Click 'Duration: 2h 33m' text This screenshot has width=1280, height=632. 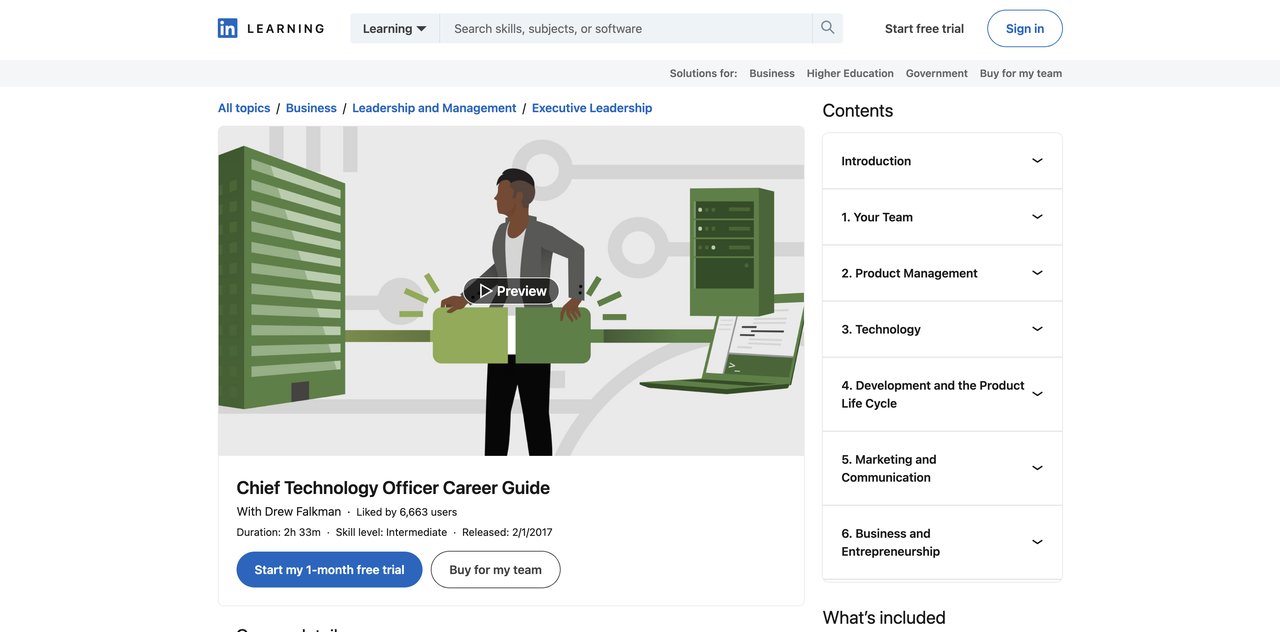tap(279, 532)
